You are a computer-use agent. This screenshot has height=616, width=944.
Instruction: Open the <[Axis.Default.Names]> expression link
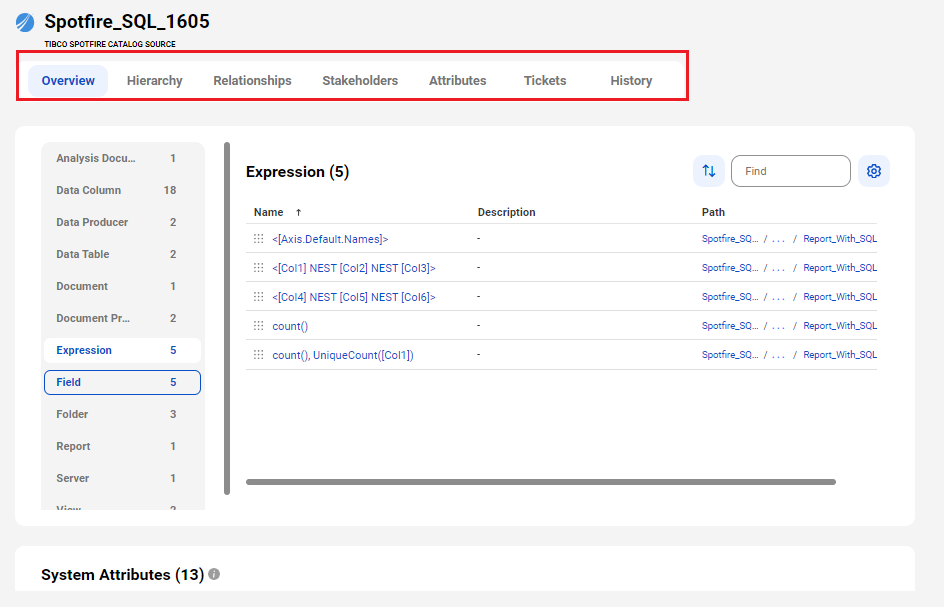330,239
